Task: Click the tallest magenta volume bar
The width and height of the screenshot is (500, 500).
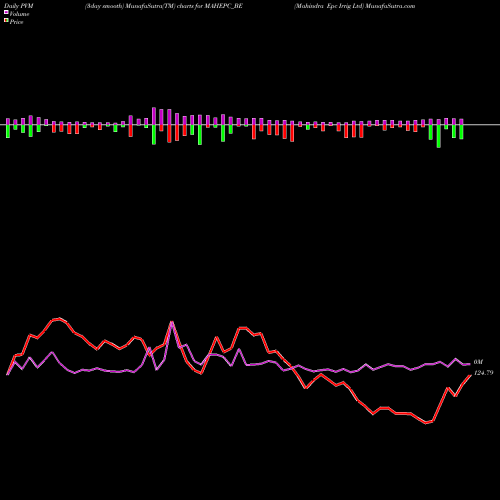Action: 154,116
